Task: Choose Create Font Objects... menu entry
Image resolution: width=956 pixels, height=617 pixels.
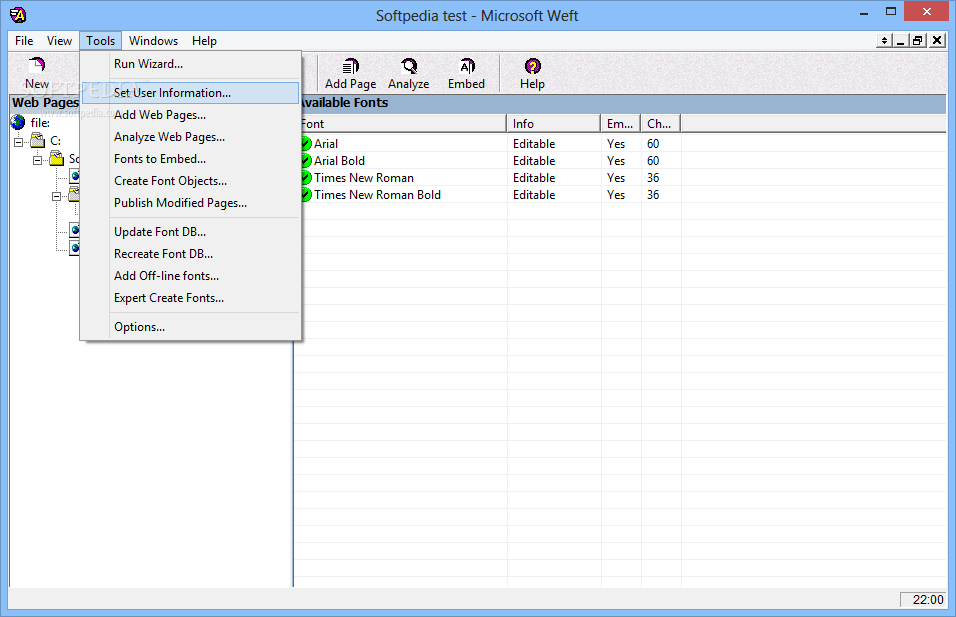Action: (x=190, y=180)
